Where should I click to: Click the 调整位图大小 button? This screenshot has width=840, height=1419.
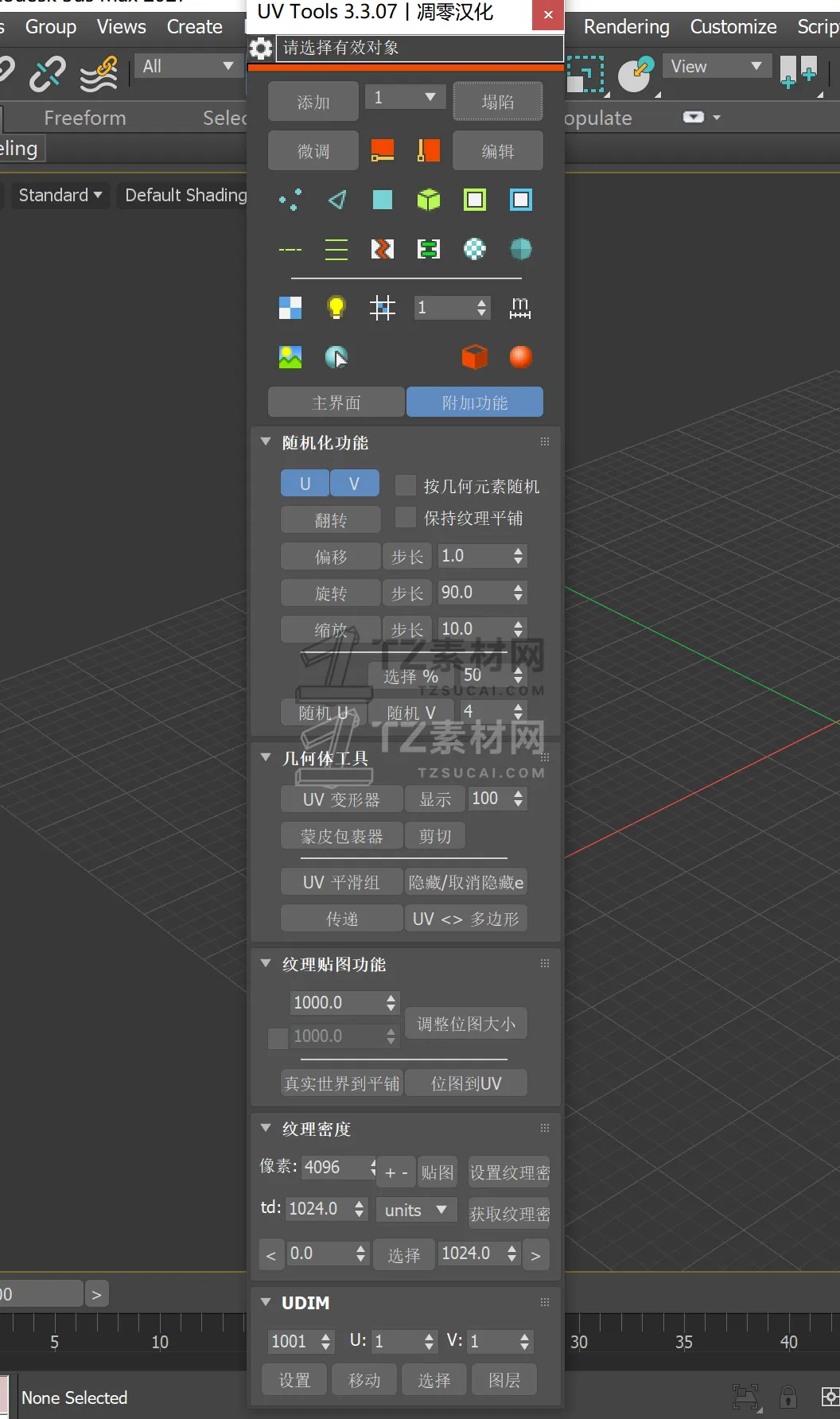(x=466, y=1024)
